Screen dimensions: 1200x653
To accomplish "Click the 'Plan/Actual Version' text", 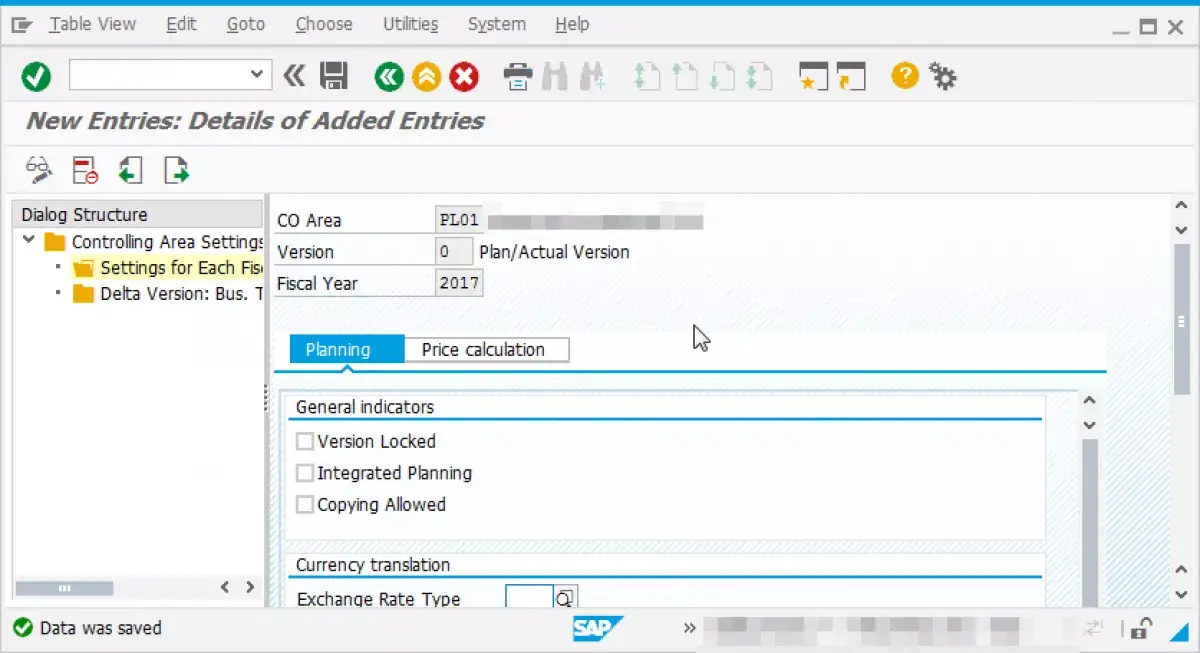I will click(555, 252).
